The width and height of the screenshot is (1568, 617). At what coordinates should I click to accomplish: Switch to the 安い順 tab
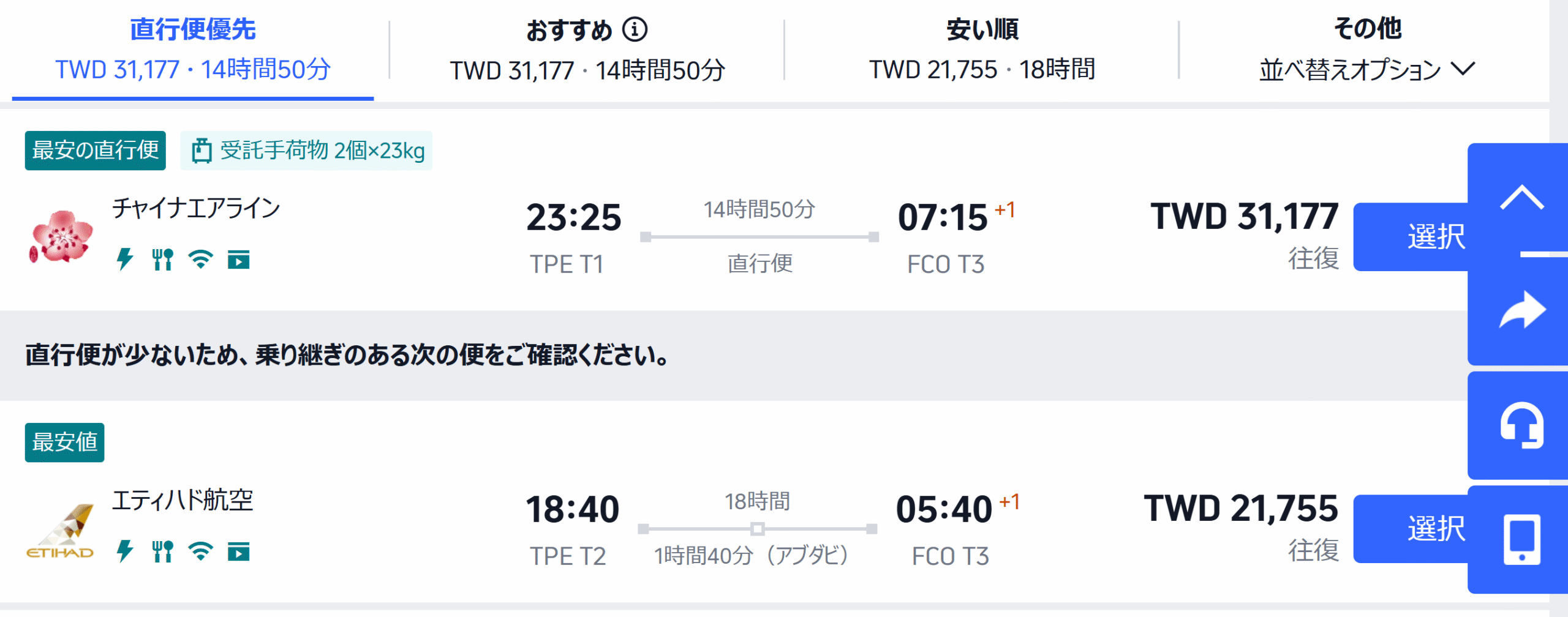[982, 49]
